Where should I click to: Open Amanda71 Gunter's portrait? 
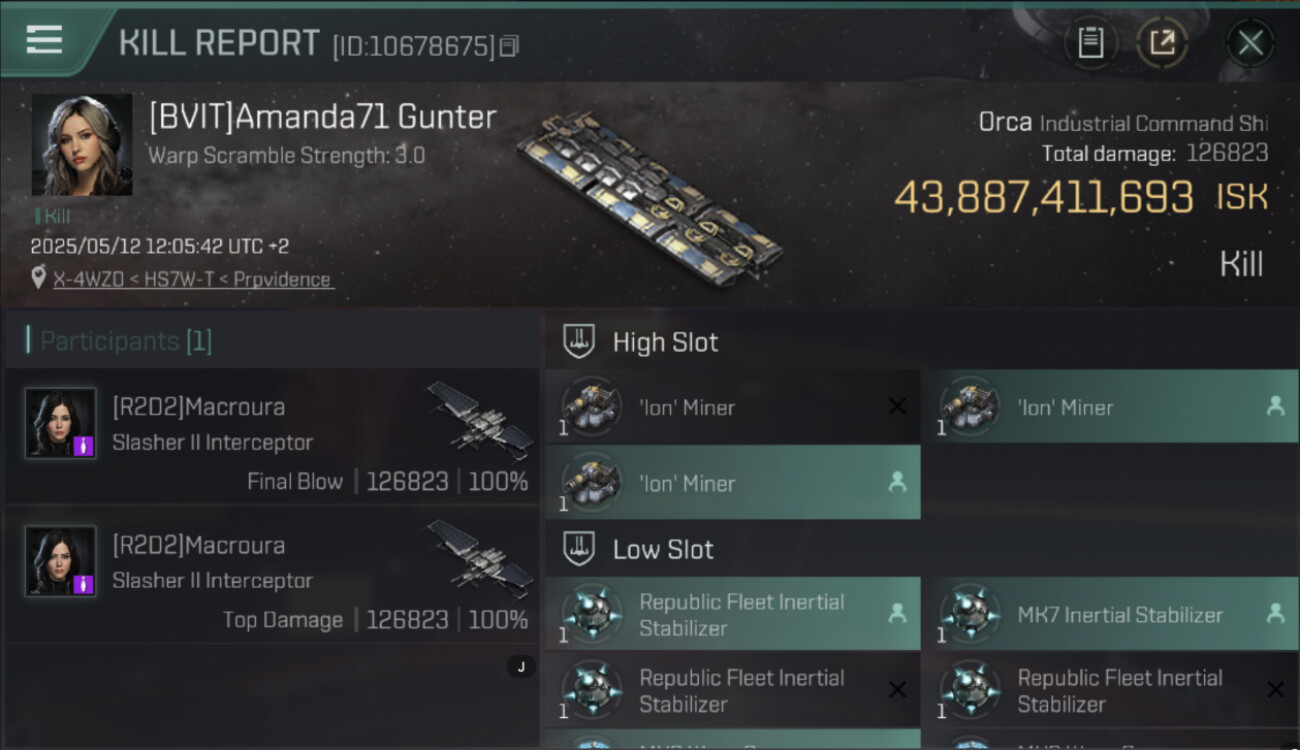tap(82, 146)
